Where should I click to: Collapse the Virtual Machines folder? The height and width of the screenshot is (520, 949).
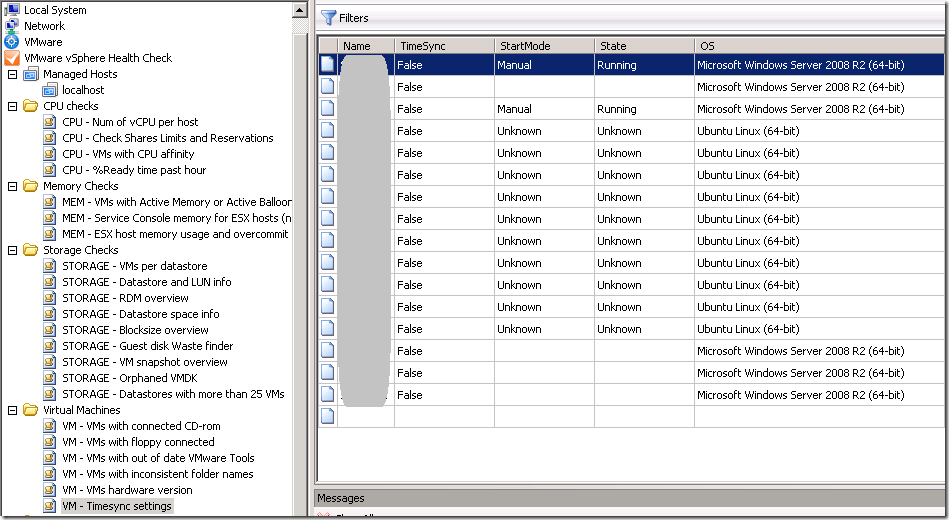(12, 410)
